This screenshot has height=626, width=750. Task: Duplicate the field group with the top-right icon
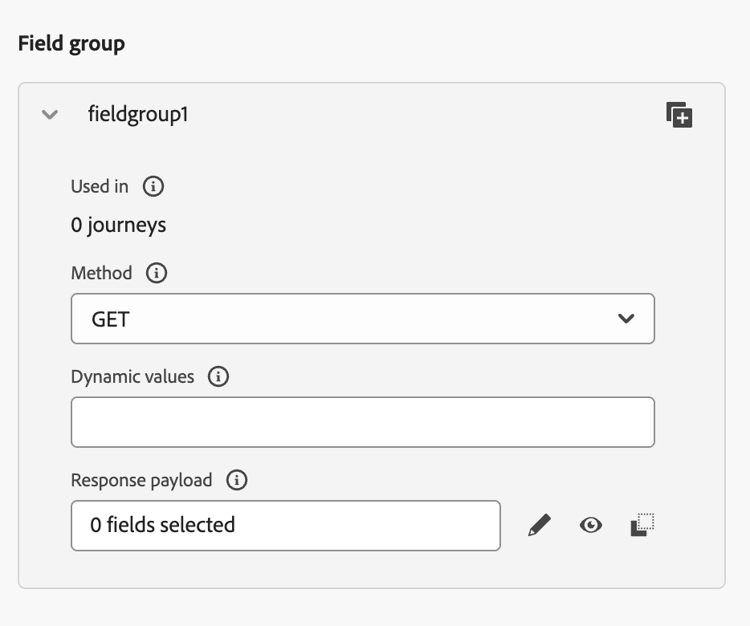(x=679, y=115)
